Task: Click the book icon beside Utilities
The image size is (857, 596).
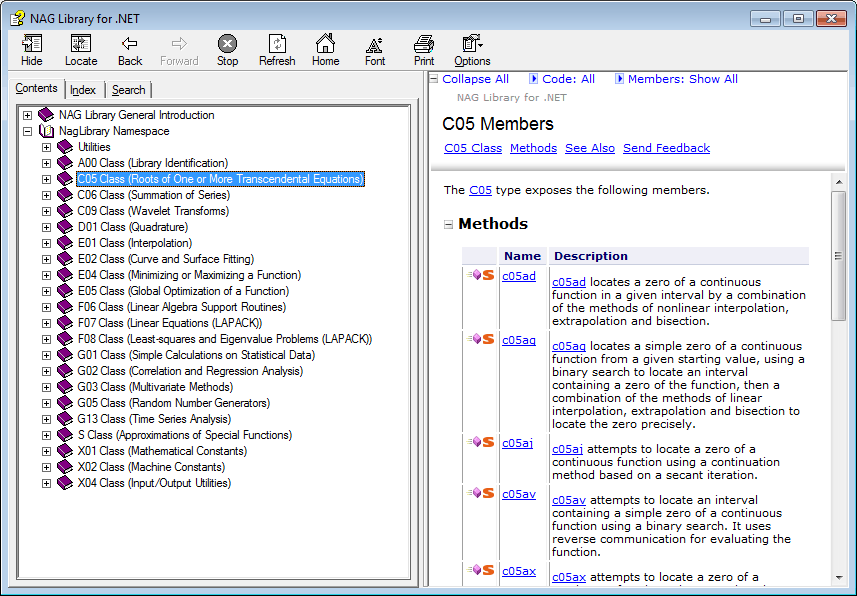Action: 65,147
